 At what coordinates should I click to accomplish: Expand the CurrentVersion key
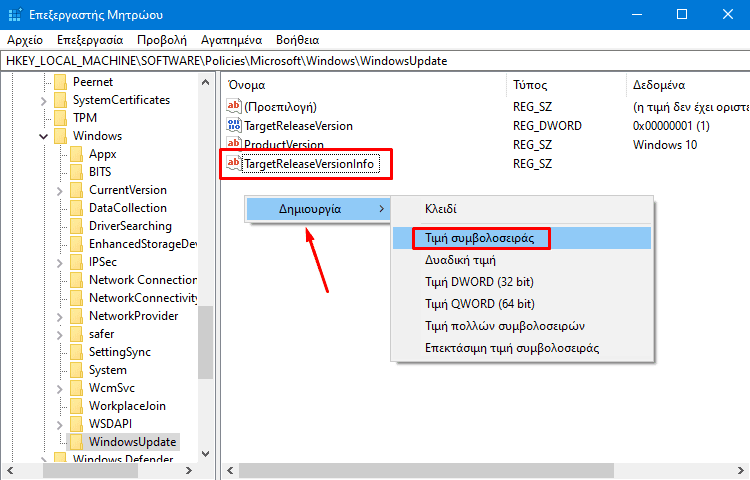[x=59, y=191]
